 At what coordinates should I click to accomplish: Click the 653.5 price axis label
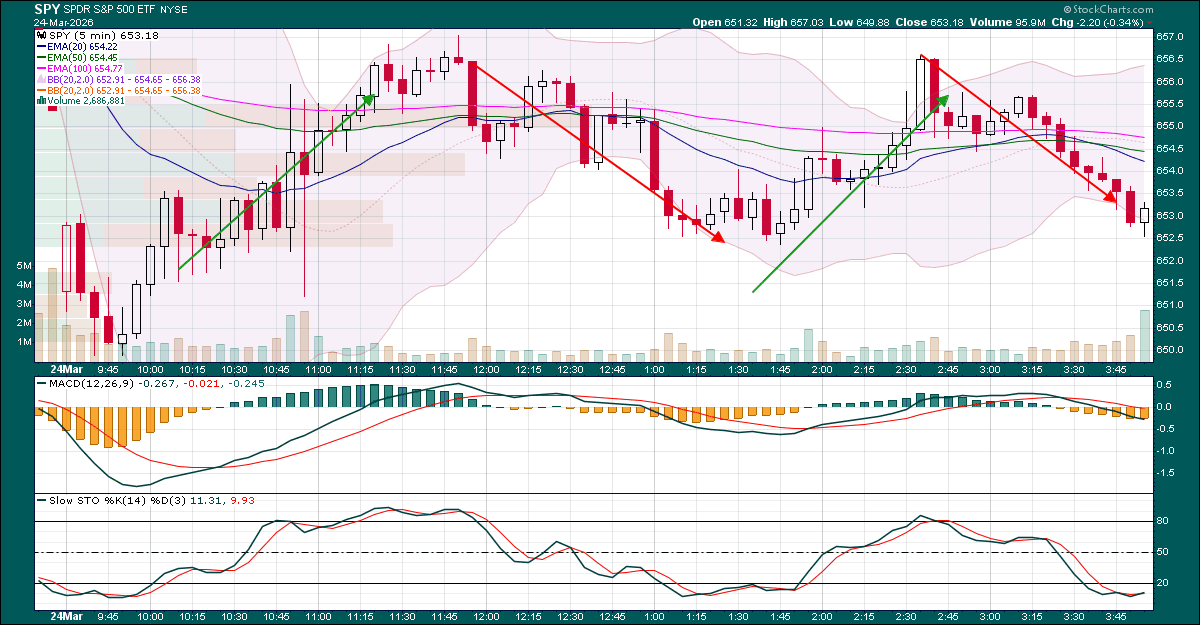coord(1169,193)
